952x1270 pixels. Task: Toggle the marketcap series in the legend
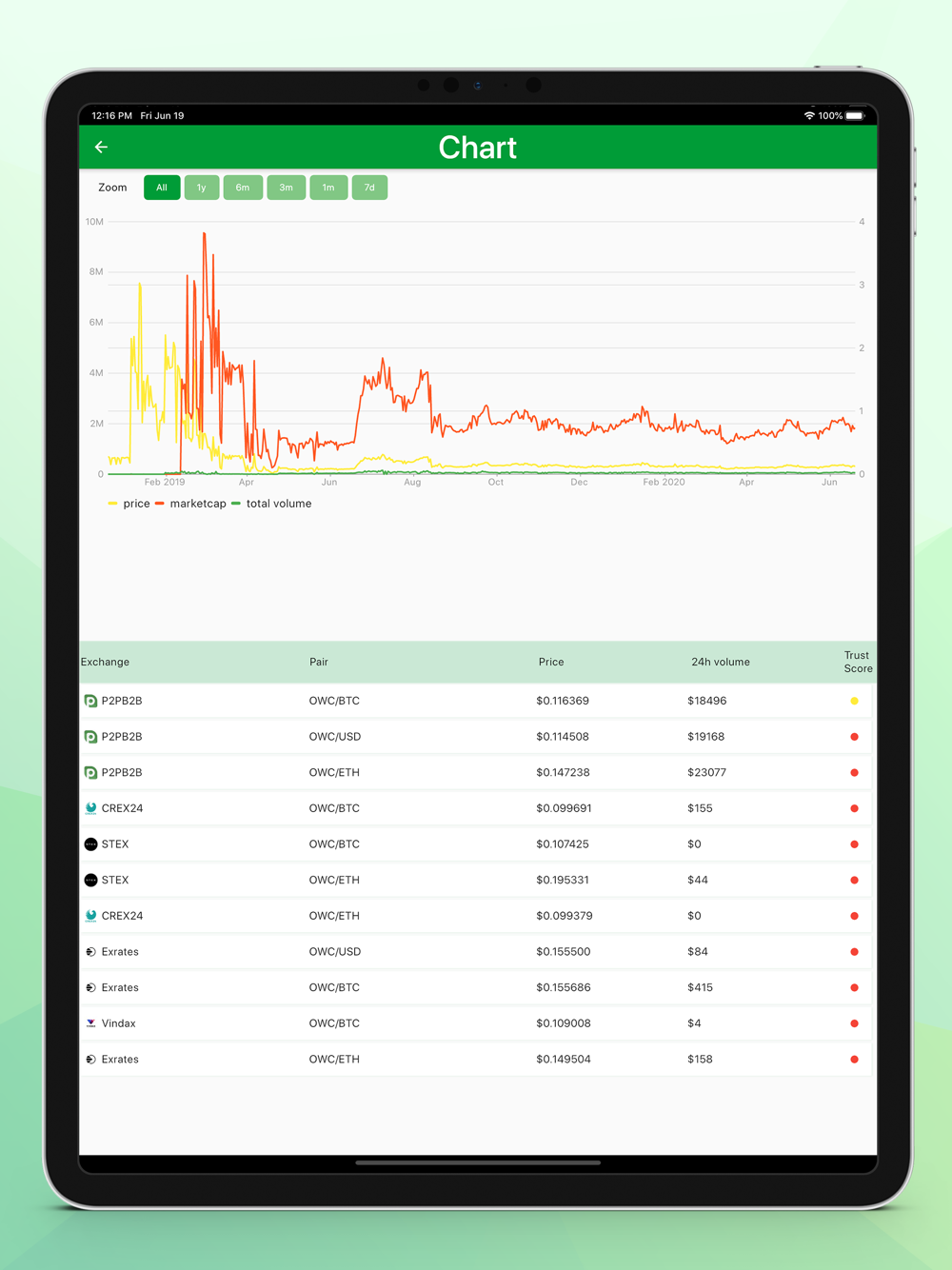tap(190, 504)
